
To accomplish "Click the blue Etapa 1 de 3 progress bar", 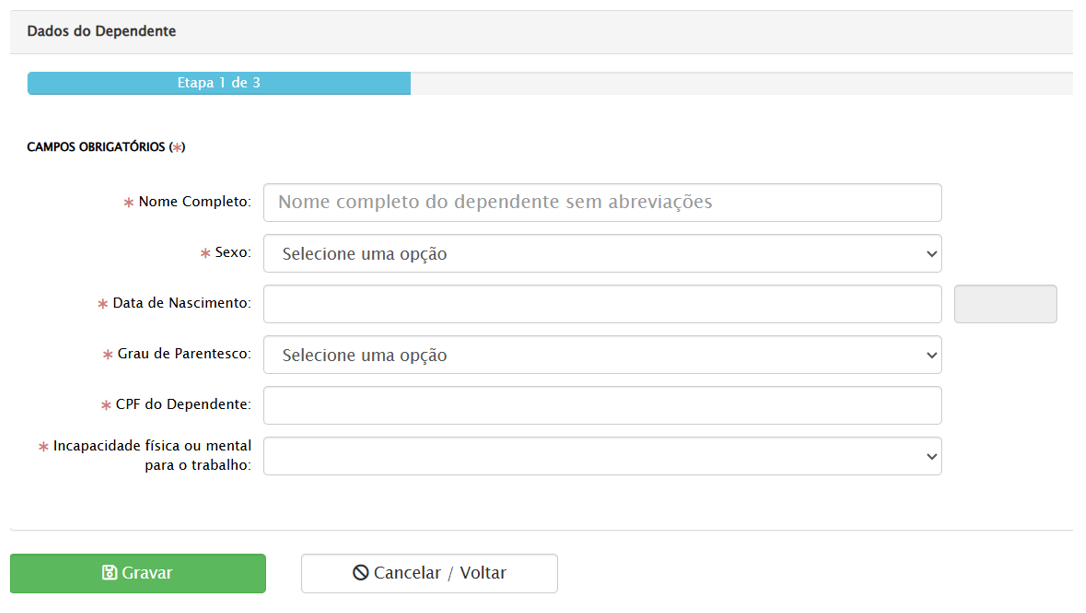I will (x=218, y=83).
